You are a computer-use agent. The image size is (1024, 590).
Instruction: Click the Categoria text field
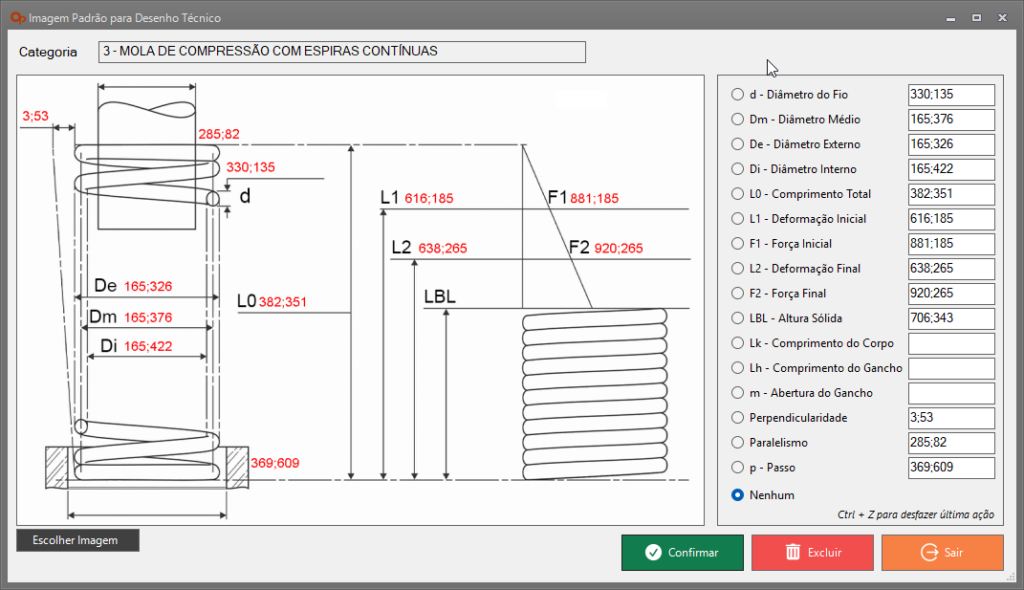[342, 52]
